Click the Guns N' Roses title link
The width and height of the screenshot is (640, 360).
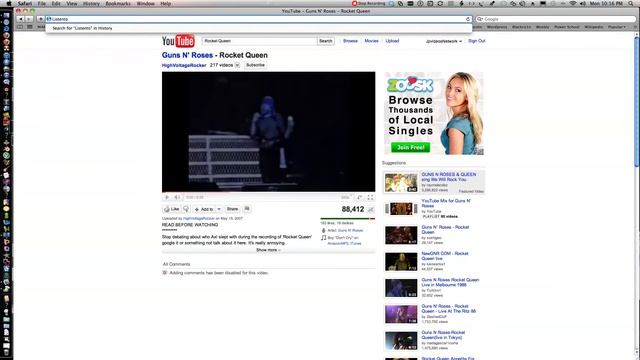click(187, 55)
